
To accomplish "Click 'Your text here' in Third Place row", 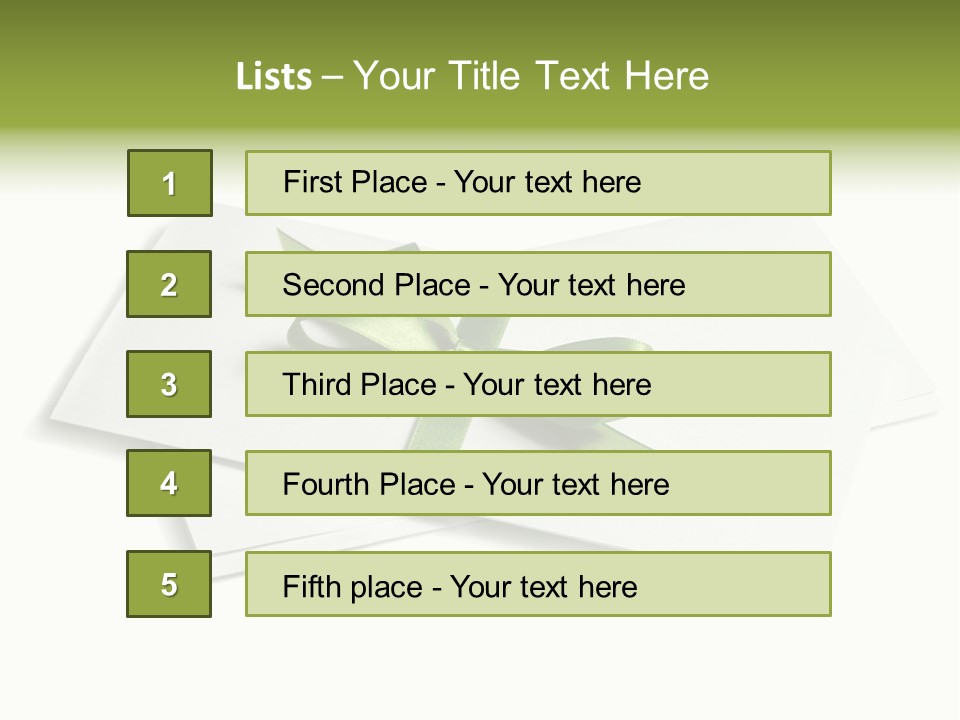I will tap(557, 385).
